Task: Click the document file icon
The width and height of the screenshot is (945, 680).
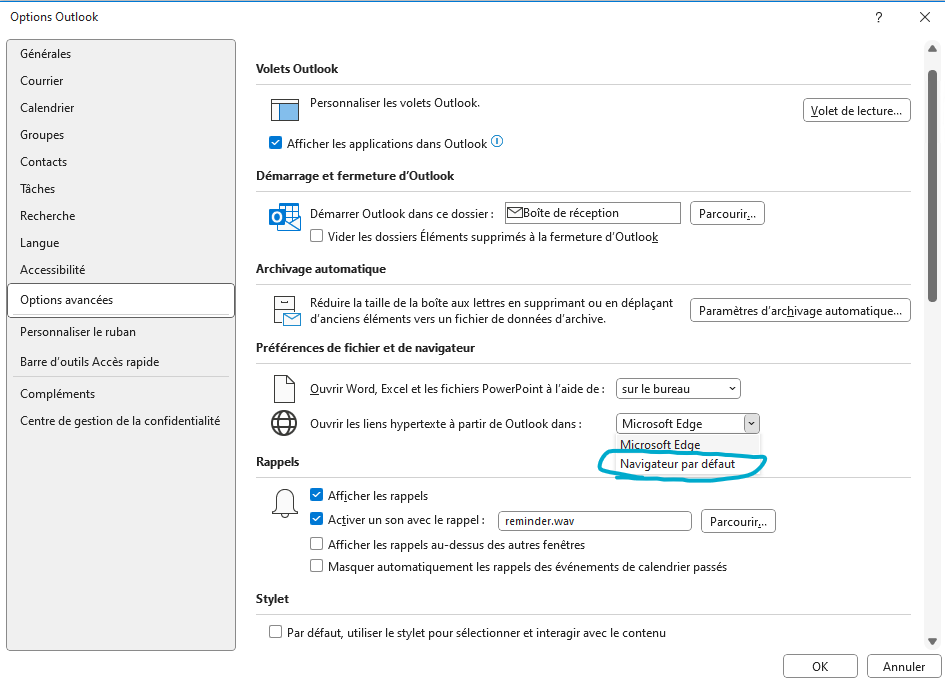Action: [x=285, y=388]
